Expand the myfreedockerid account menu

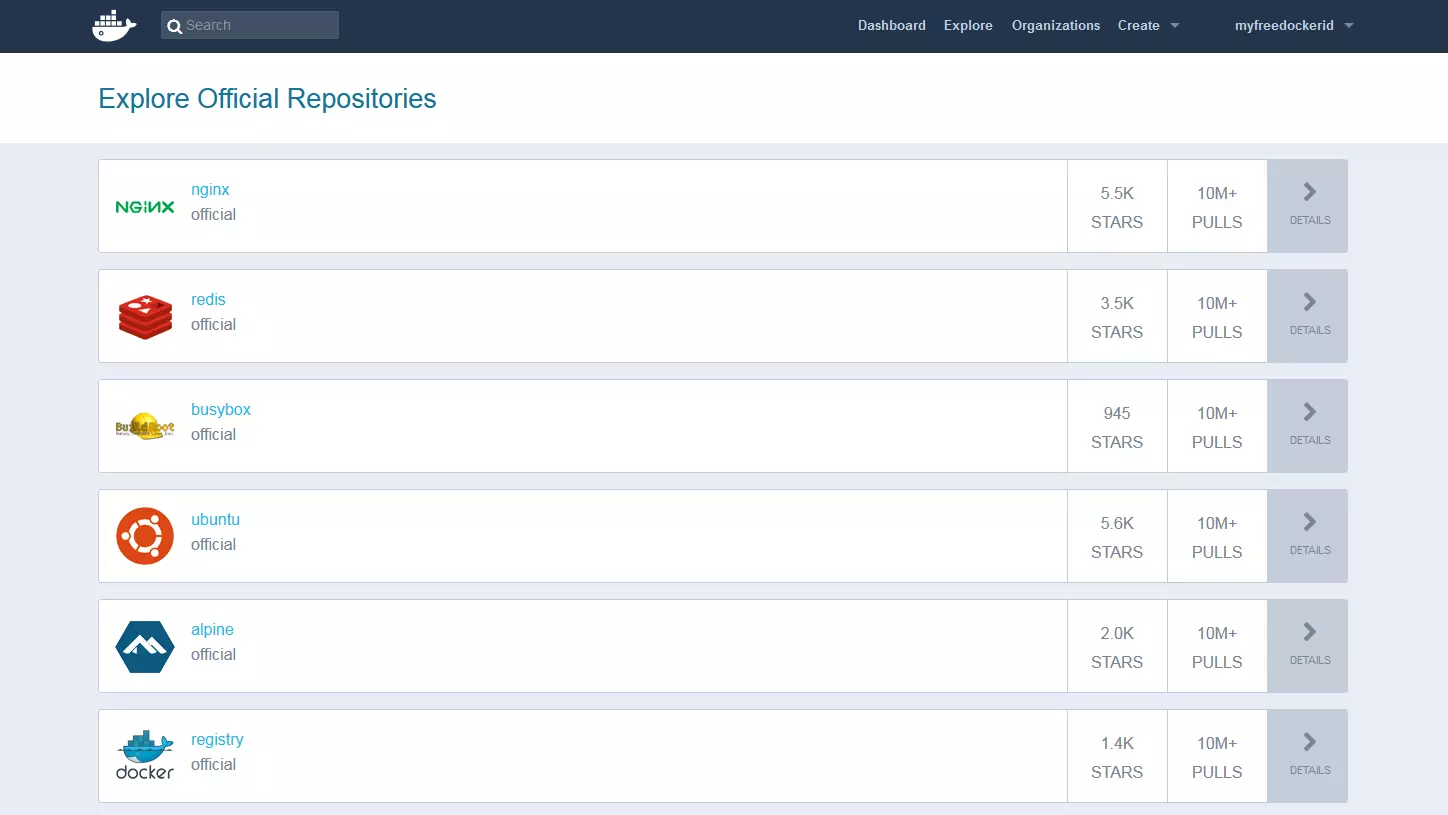(x=1293, y=25)
